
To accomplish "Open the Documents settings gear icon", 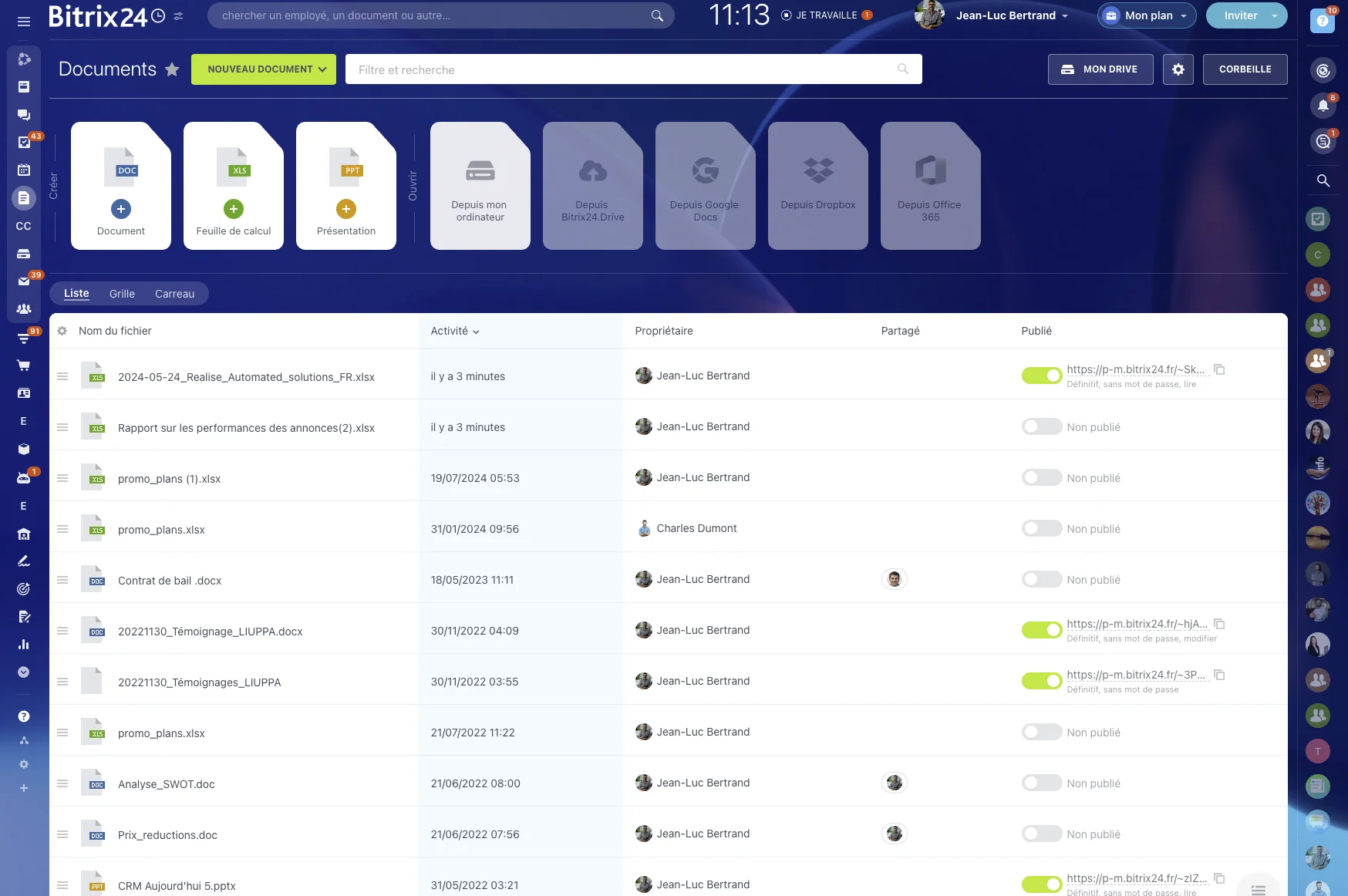I will pos(1178,69).
